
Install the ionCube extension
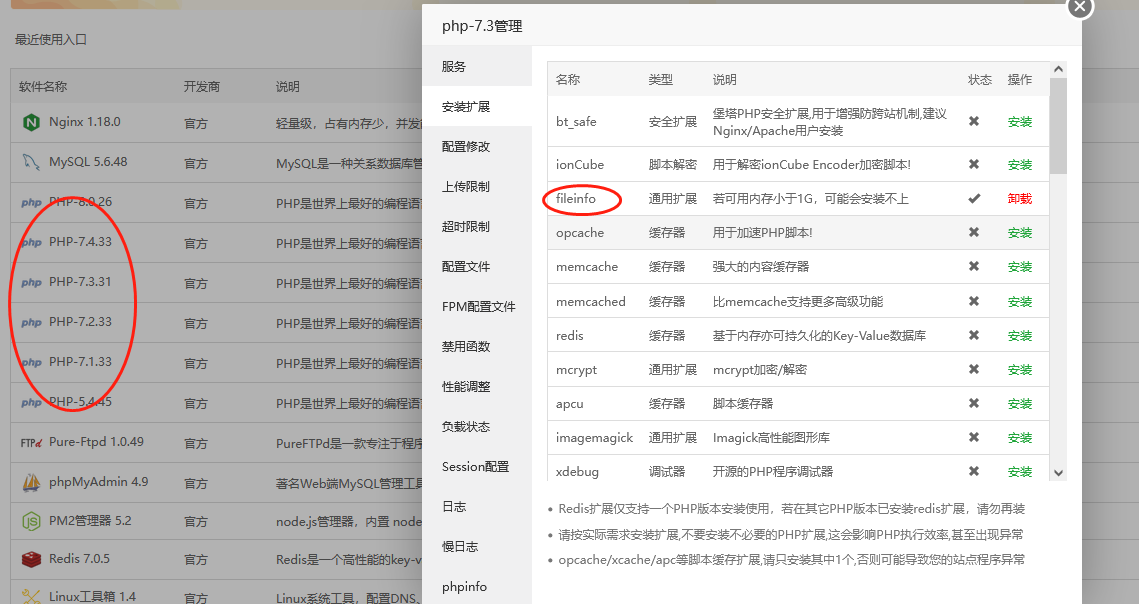pos(1020,165)
